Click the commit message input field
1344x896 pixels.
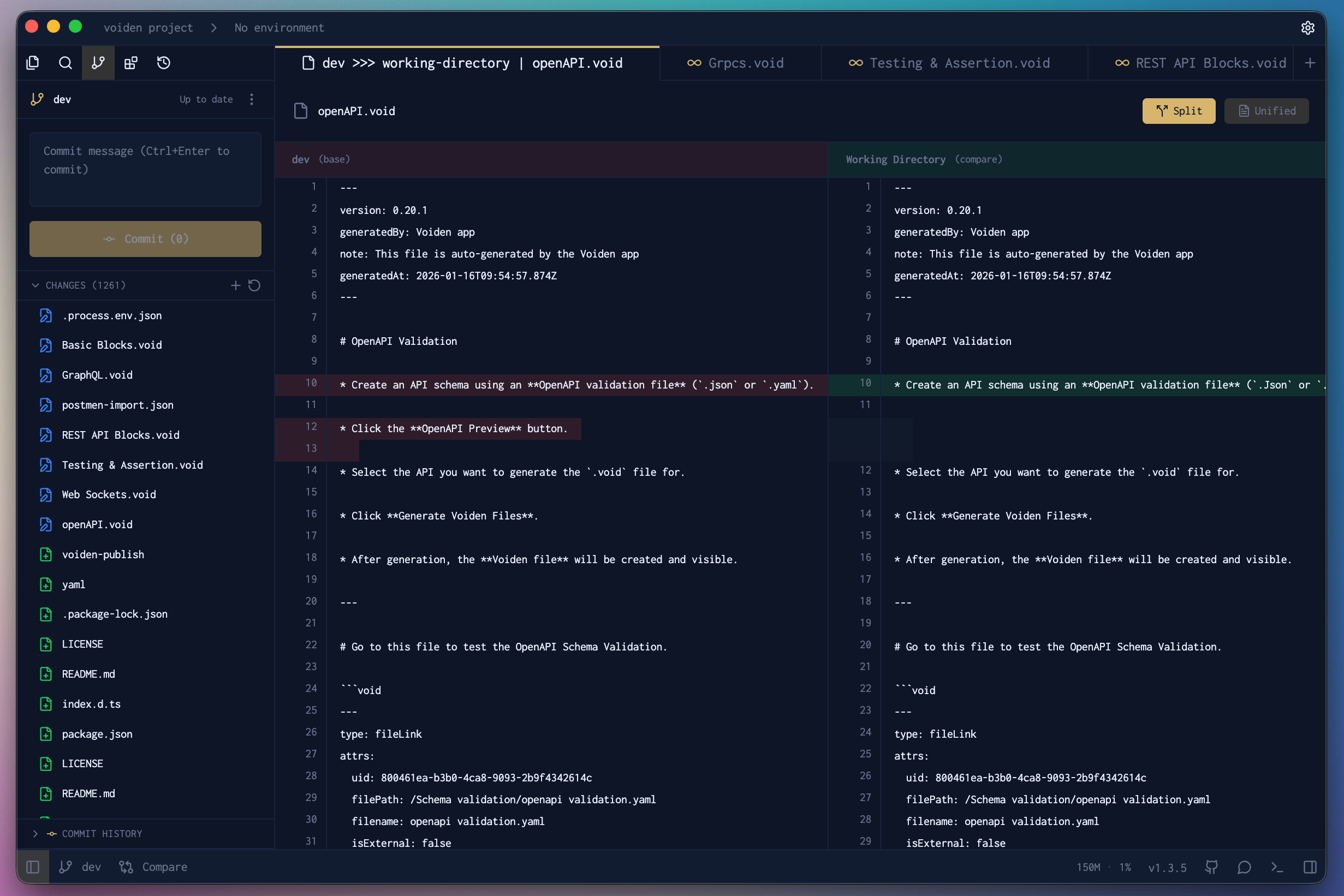point(145,169)
